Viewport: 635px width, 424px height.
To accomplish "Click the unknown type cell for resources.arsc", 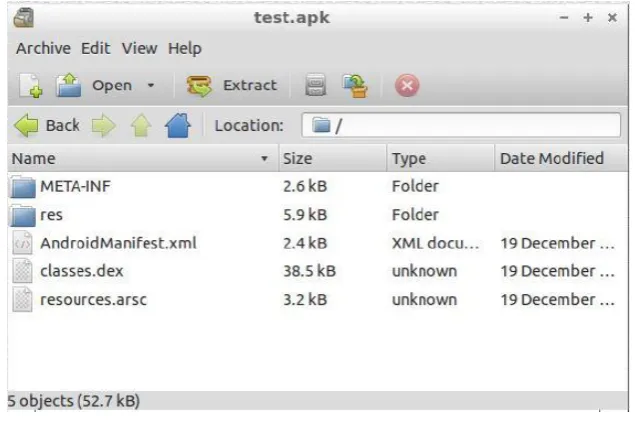I will point(424,300).
